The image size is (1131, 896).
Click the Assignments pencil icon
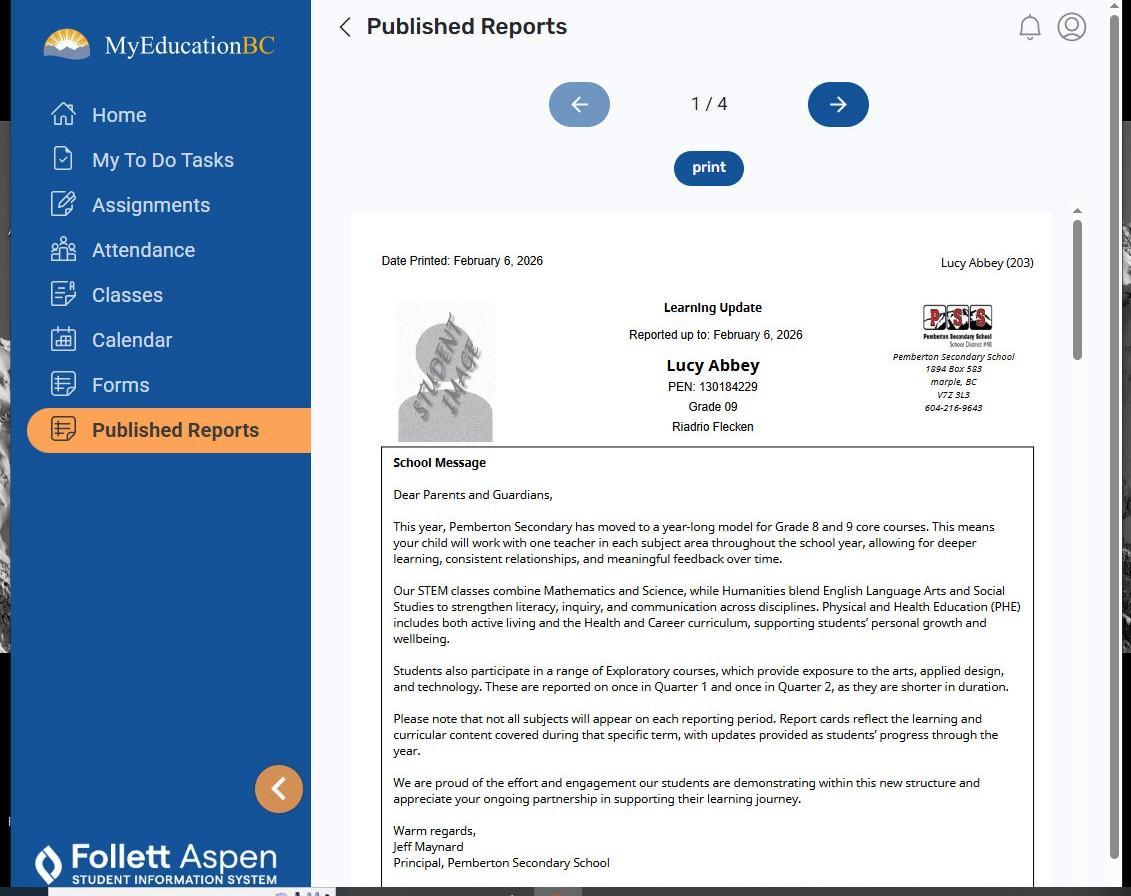[x=63, y=205]
